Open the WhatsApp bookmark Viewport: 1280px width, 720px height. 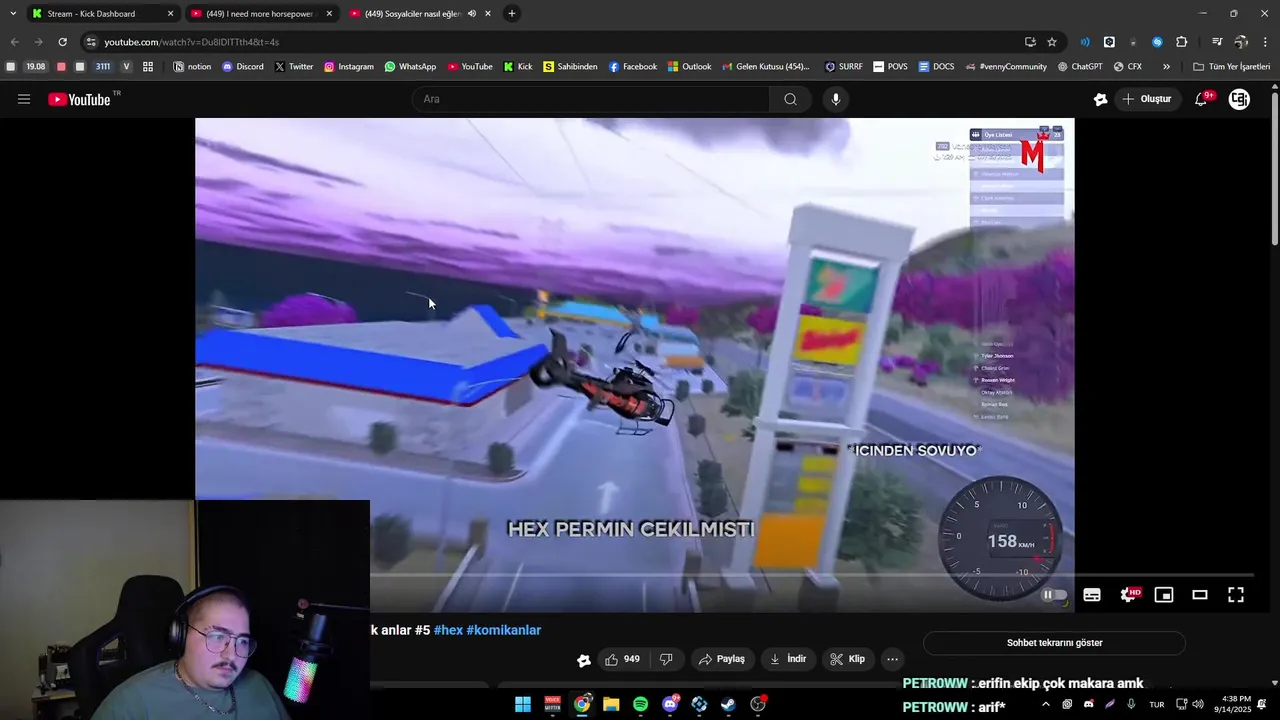410,67
